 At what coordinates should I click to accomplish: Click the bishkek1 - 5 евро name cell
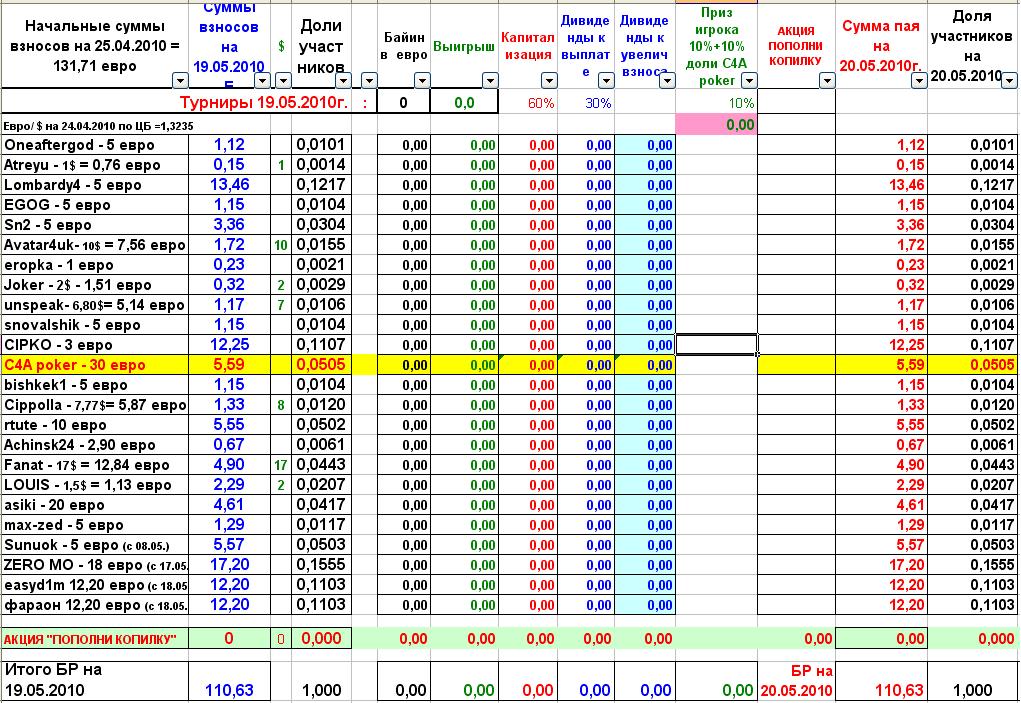tap(95, 385)
